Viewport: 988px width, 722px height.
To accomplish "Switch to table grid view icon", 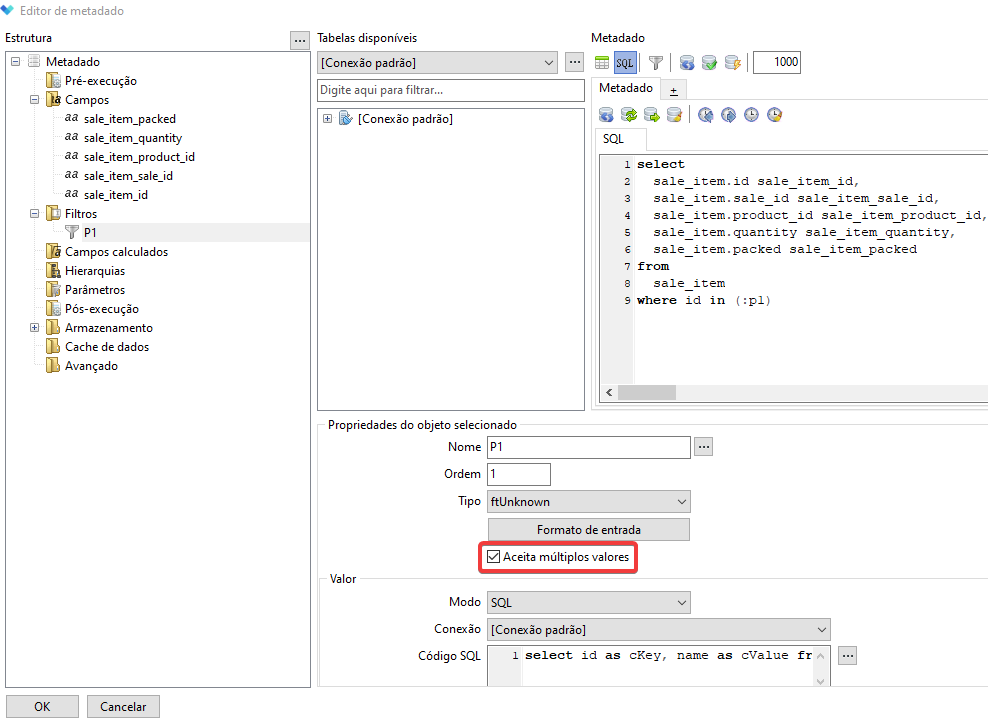I will [603, 63].
